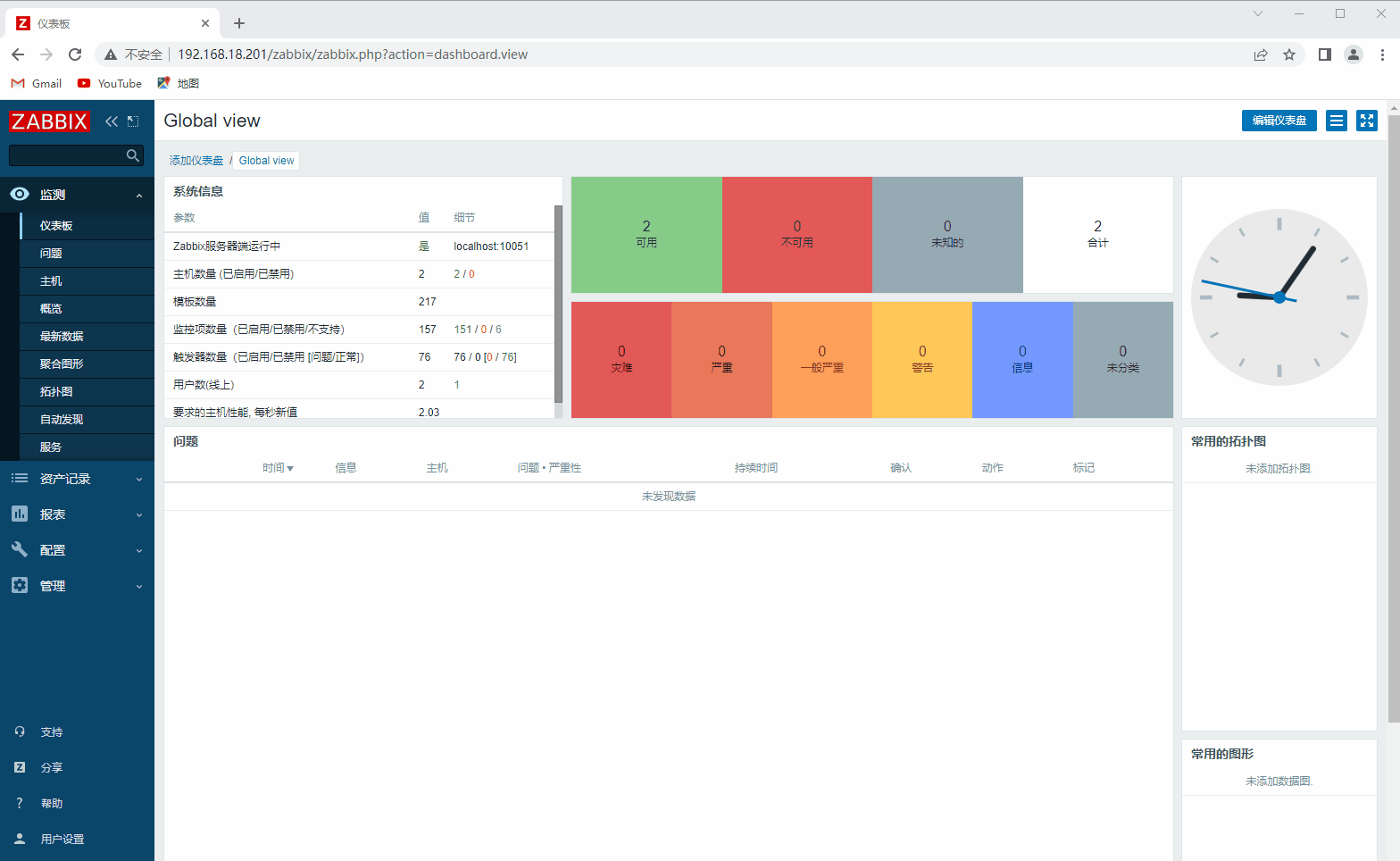
Task: Select 拓扑图 menu item
Action: 56,392
